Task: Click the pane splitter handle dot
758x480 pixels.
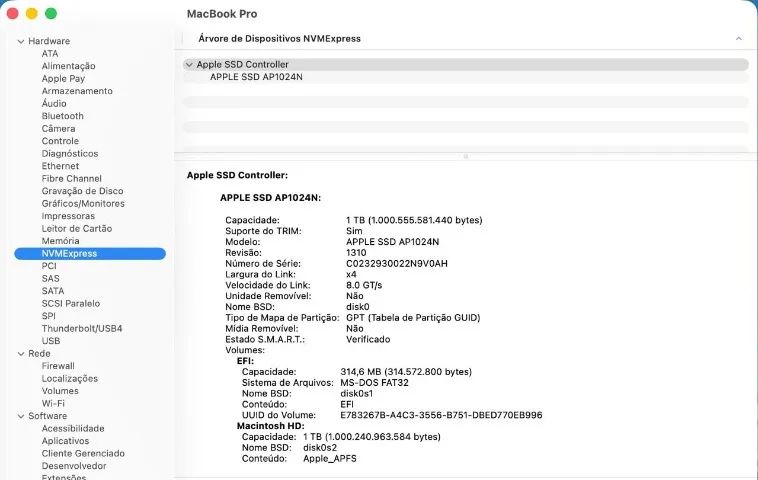Action: (466, 157)
